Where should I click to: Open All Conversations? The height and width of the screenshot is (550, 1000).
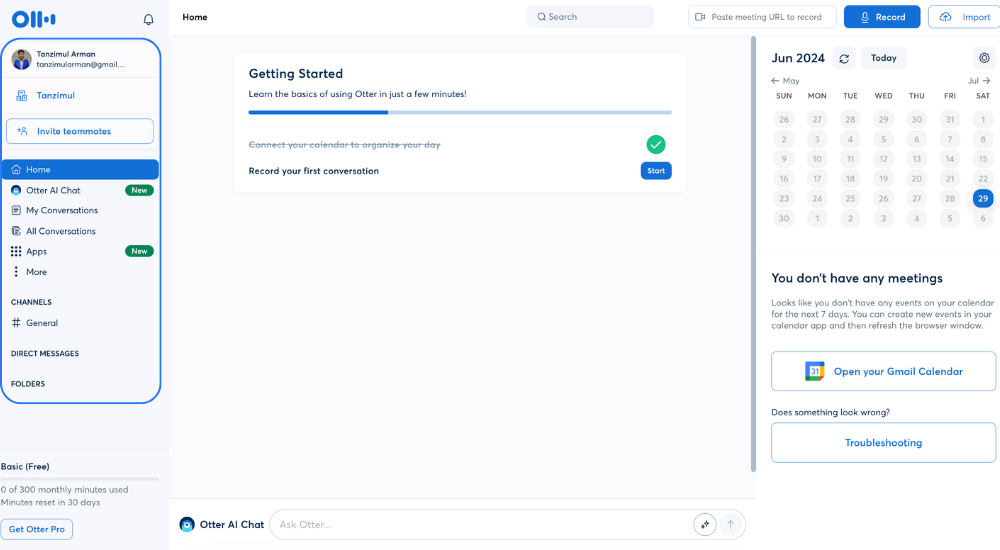click(61, 231)
